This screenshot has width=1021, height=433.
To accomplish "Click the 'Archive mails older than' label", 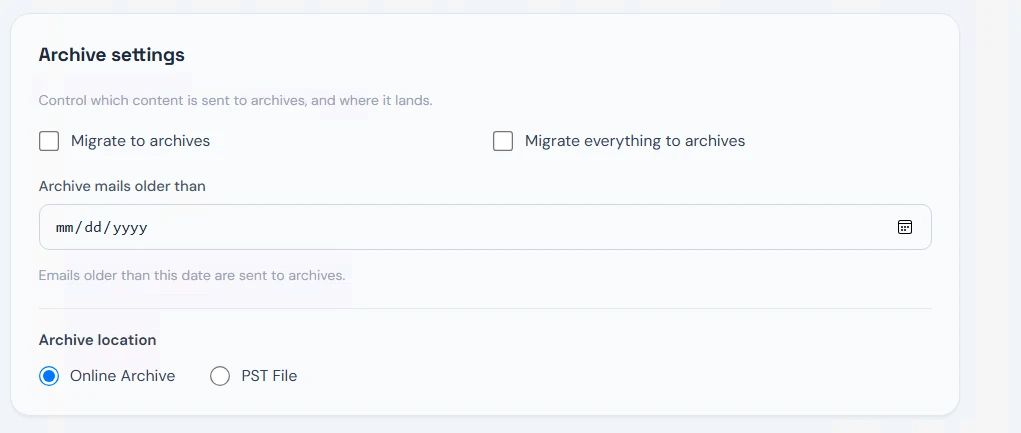I will [x=122, y=186].
